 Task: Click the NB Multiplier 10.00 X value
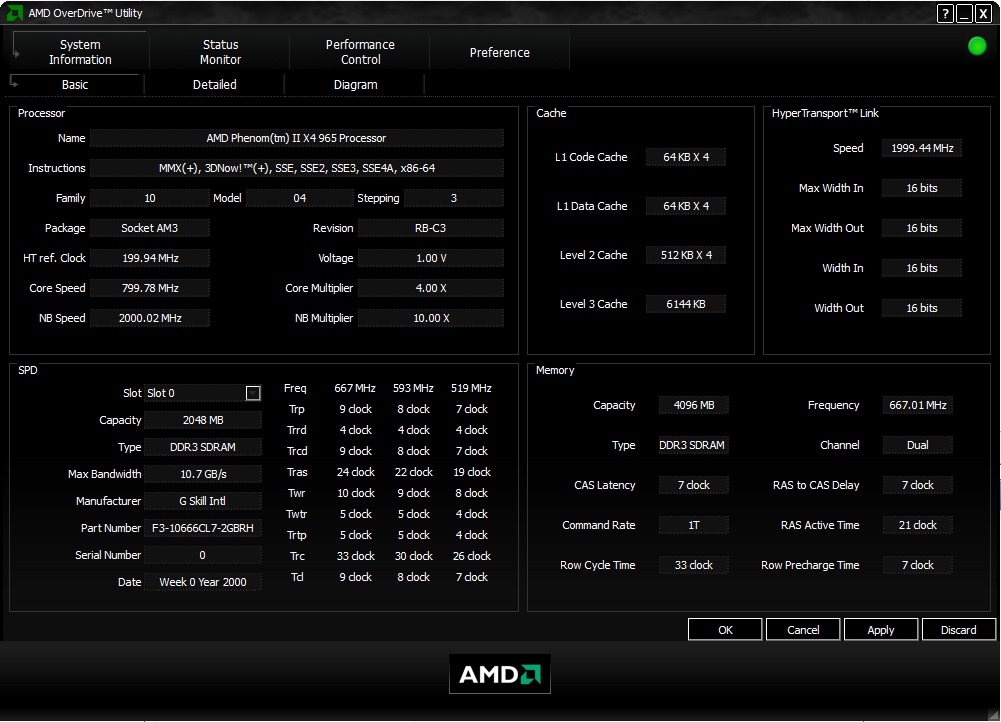[431, 318]
